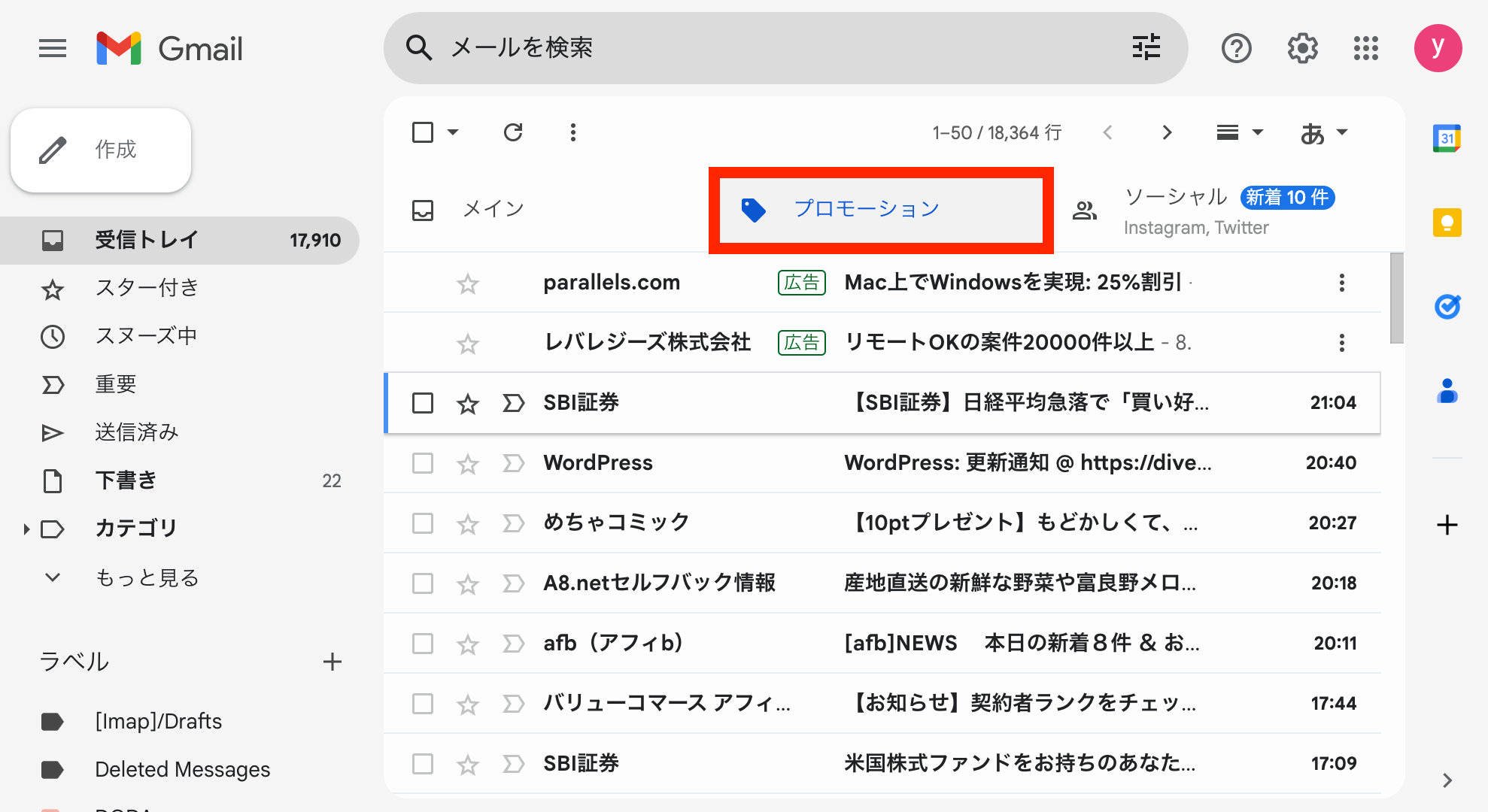The image size is (1488, 812).
Task: Open スヌーズ中 folder
Action: 179,336
